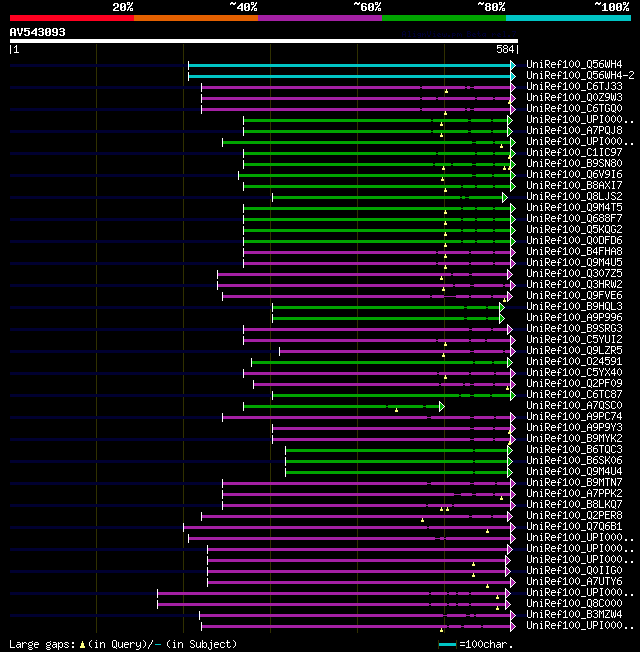Open hit UniRef100_C1IC97

(574, 153)
